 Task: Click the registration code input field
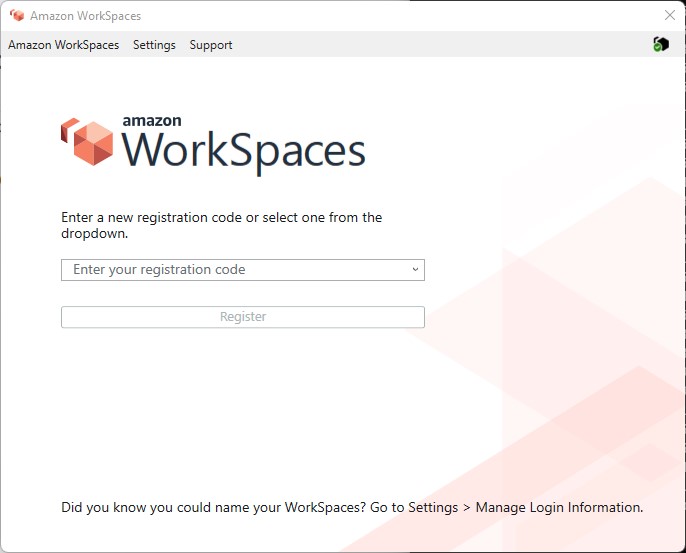click(x=243, y=270)
